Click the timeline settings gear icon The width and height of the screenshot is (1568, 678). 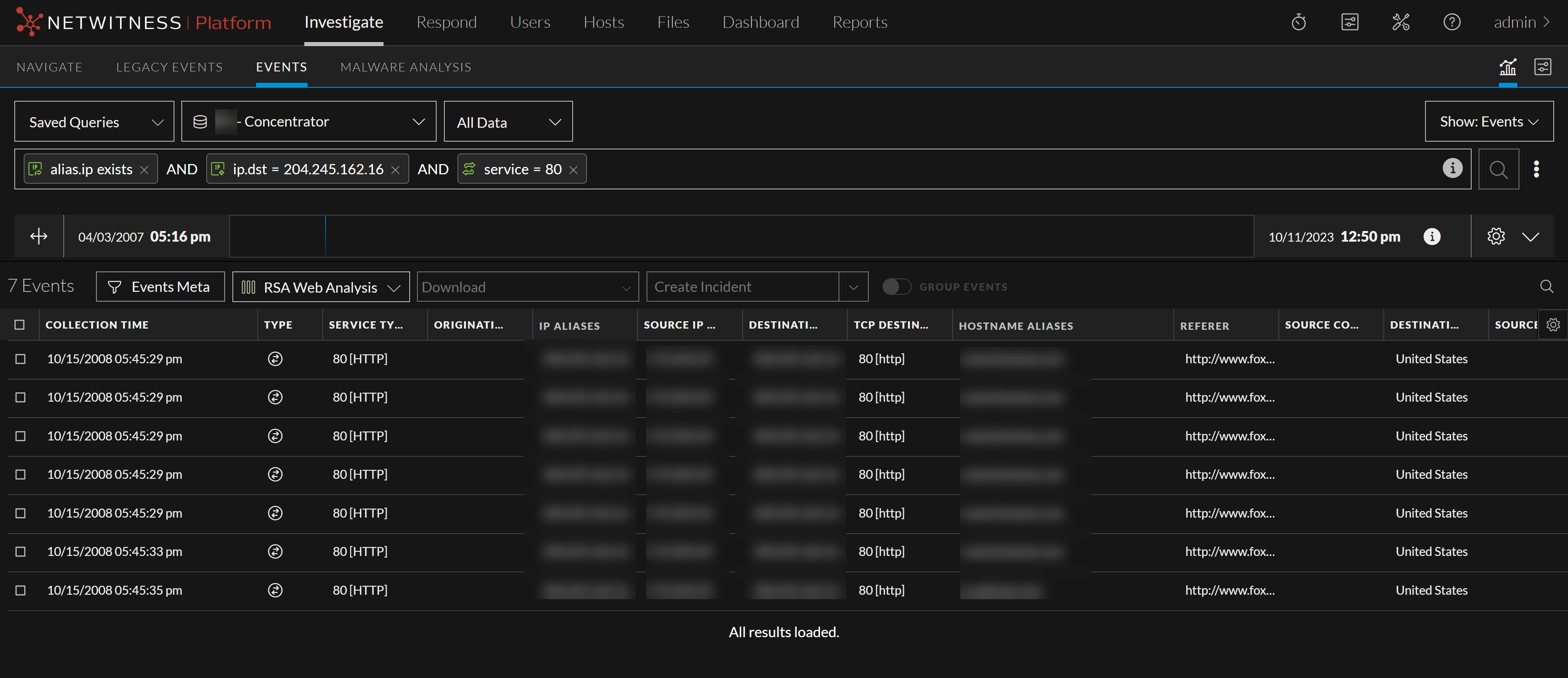pos(1496,236)
